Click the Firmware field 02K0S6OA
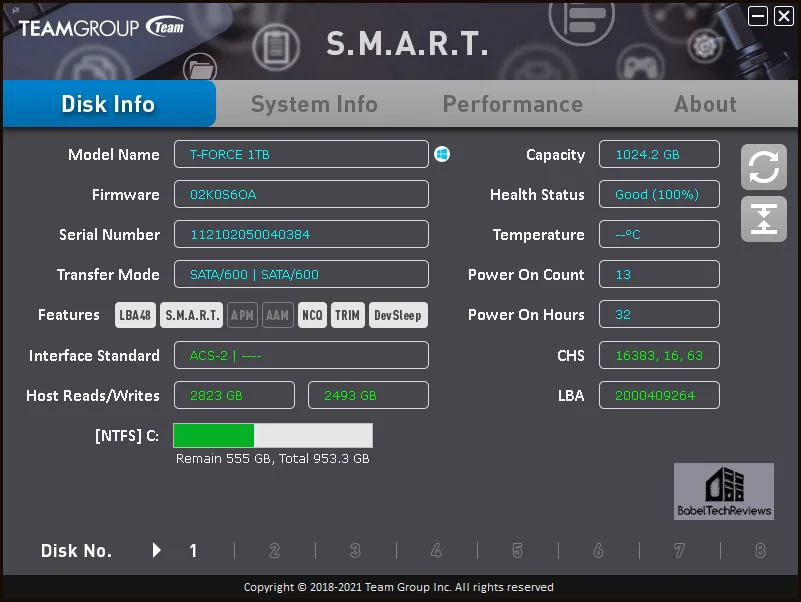The image size is (801, 602). pos(301,194)
